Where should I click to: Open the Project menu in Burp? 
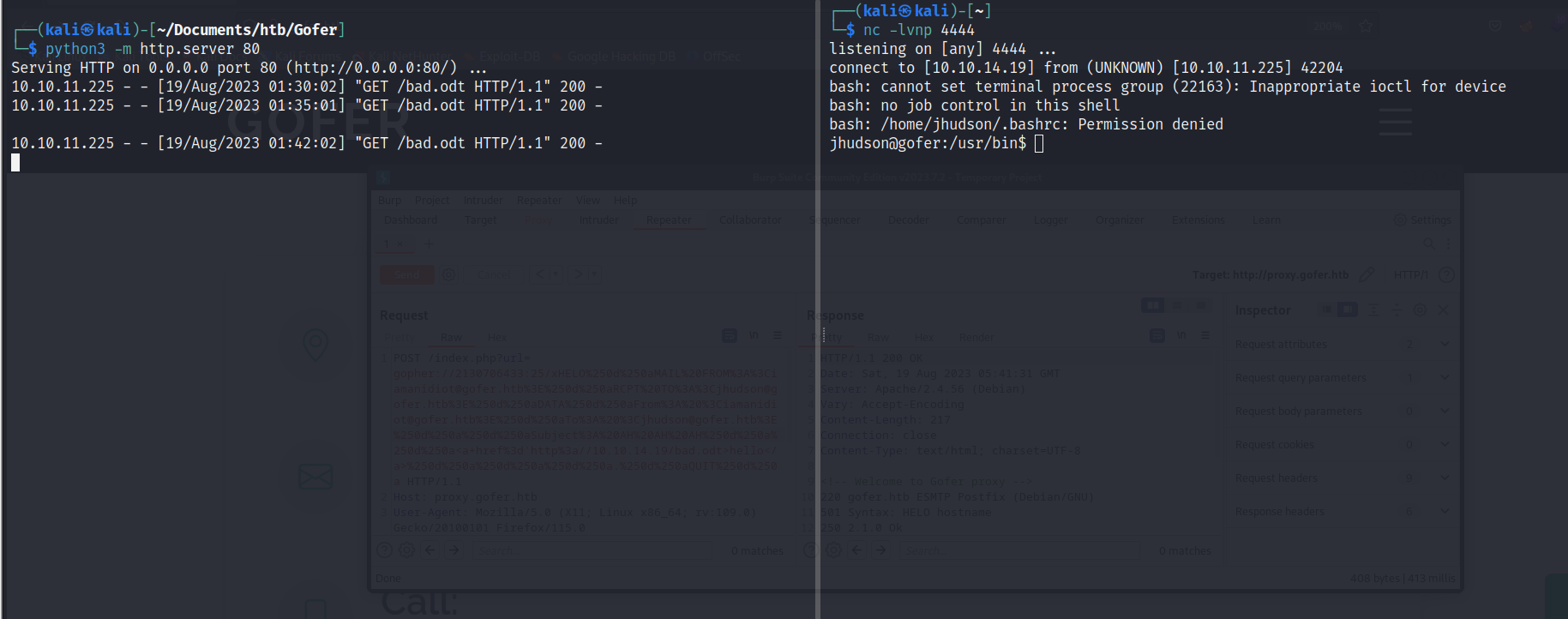432,200
